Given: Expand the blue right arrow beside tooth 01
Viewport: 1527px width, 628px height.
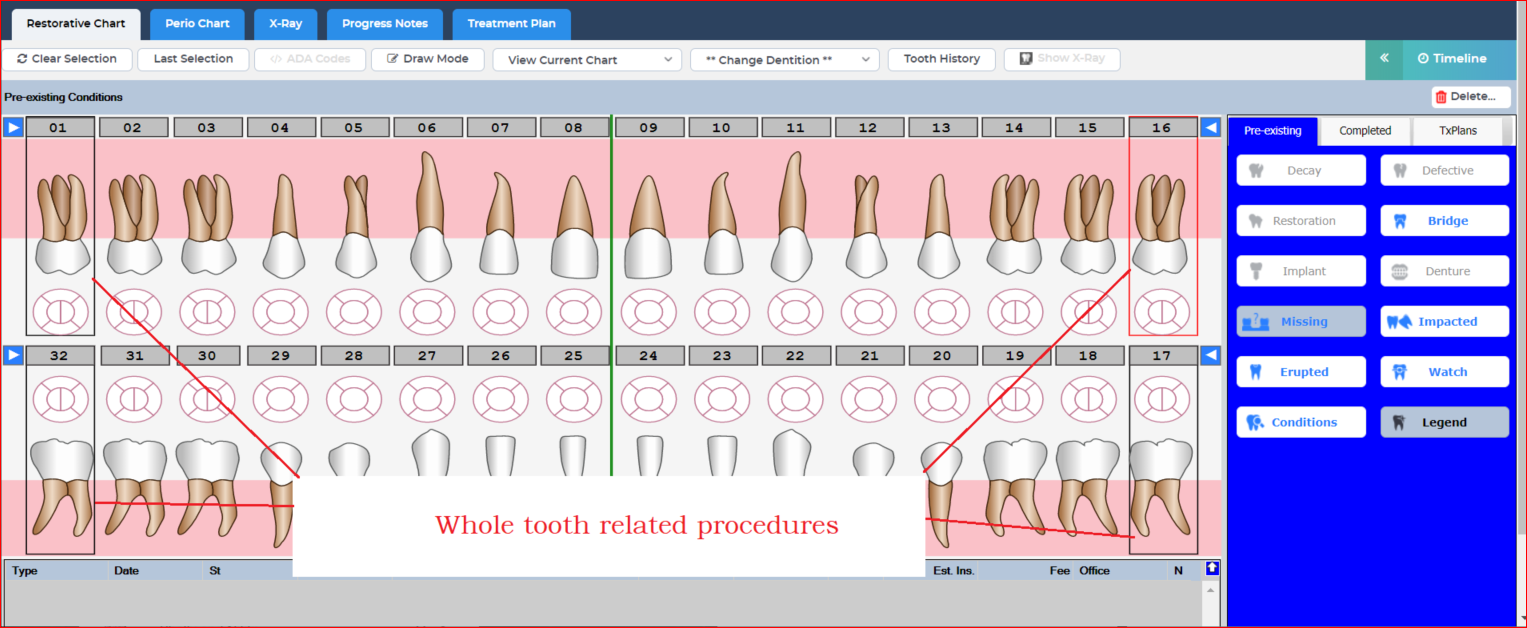Looking at the screenshot, I should coord(12,127).
